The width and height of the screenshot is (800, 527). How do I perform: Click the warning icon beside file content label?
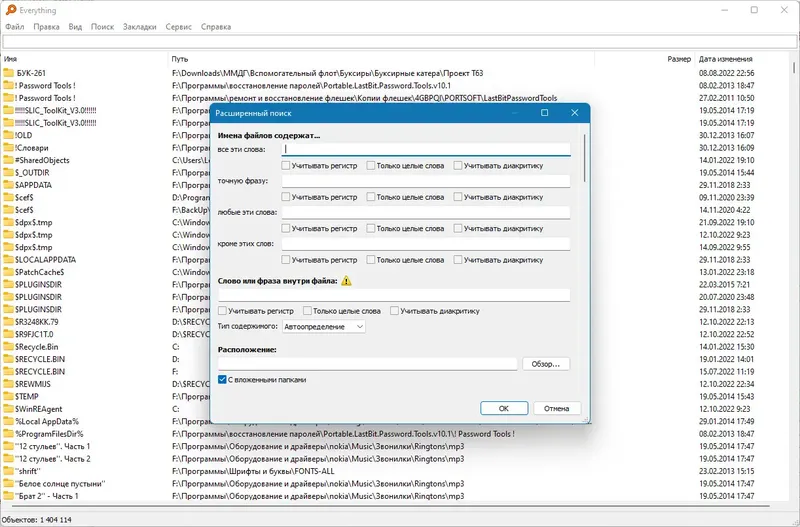pyautogui.click(x=346, y=281)
